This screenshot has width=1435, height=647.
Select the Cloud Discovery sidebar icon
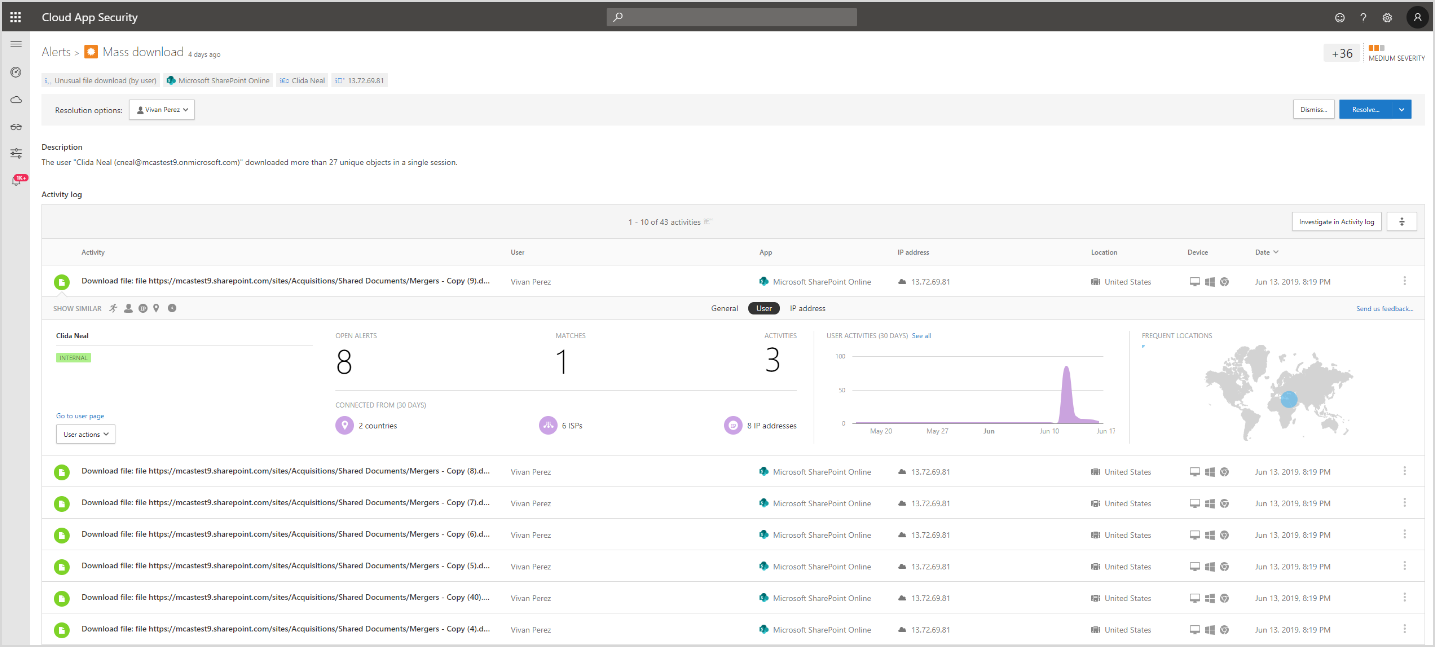(15, 99)
